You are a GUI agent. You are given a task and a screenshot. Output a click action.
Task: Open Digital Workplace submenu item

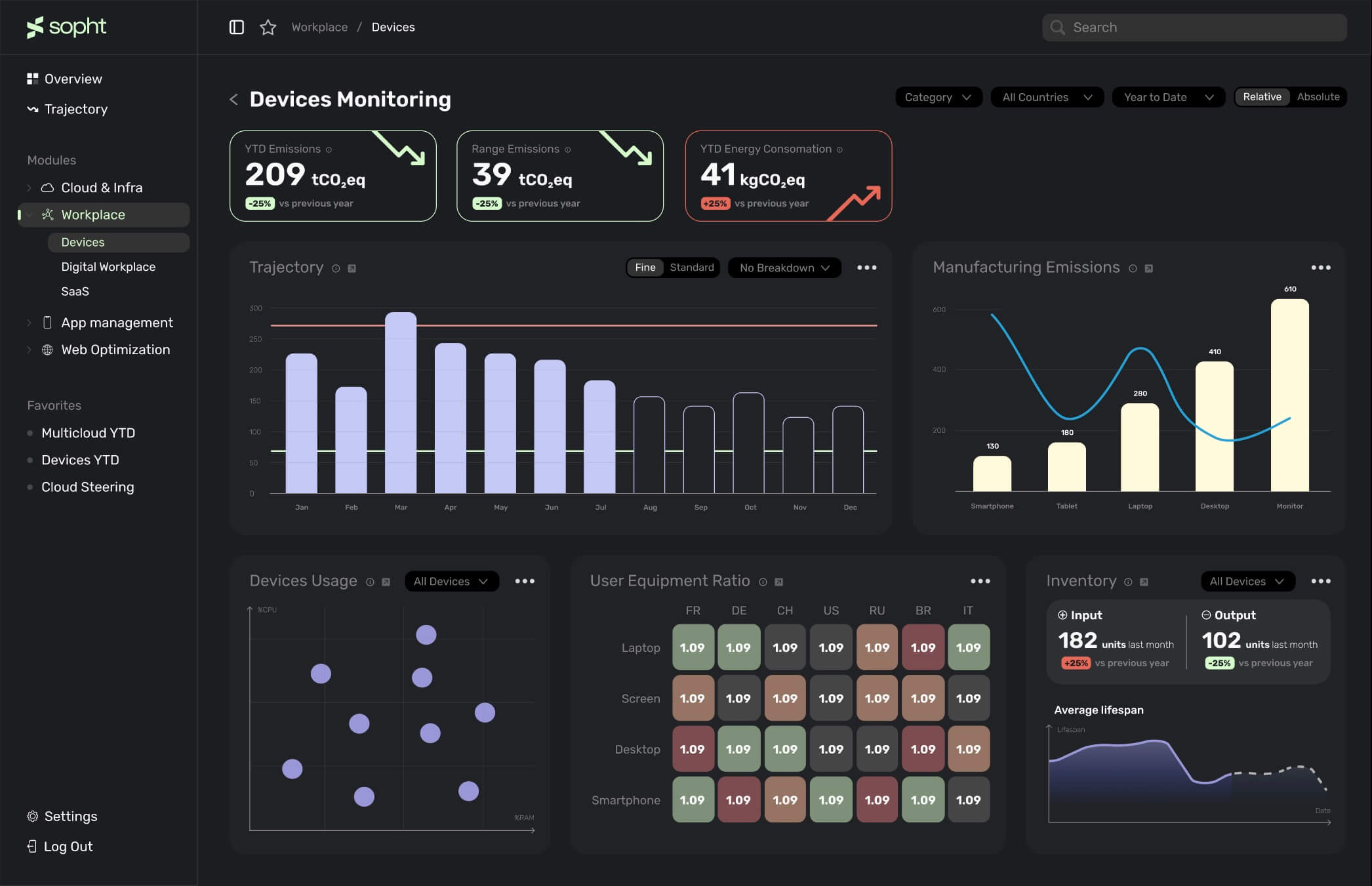[108, 267]
